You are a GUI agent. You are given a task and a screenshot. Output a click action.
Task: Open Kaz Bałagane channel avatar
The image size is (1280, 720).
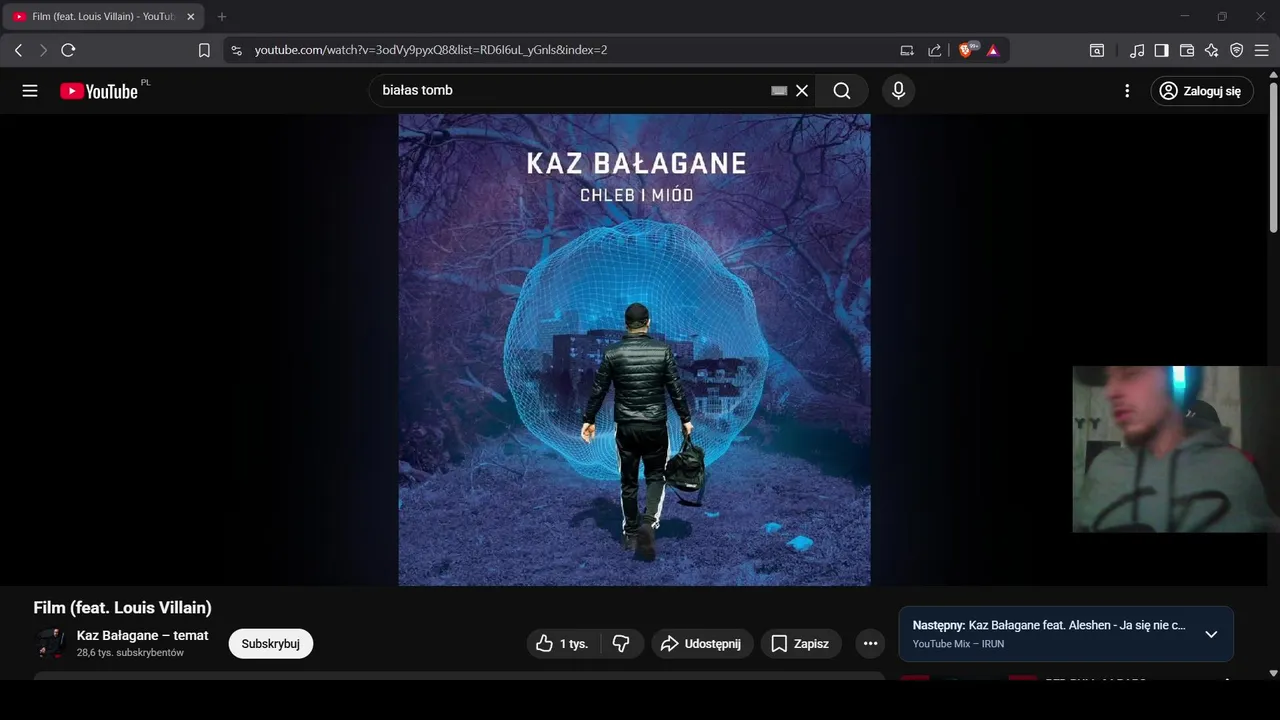50,643
